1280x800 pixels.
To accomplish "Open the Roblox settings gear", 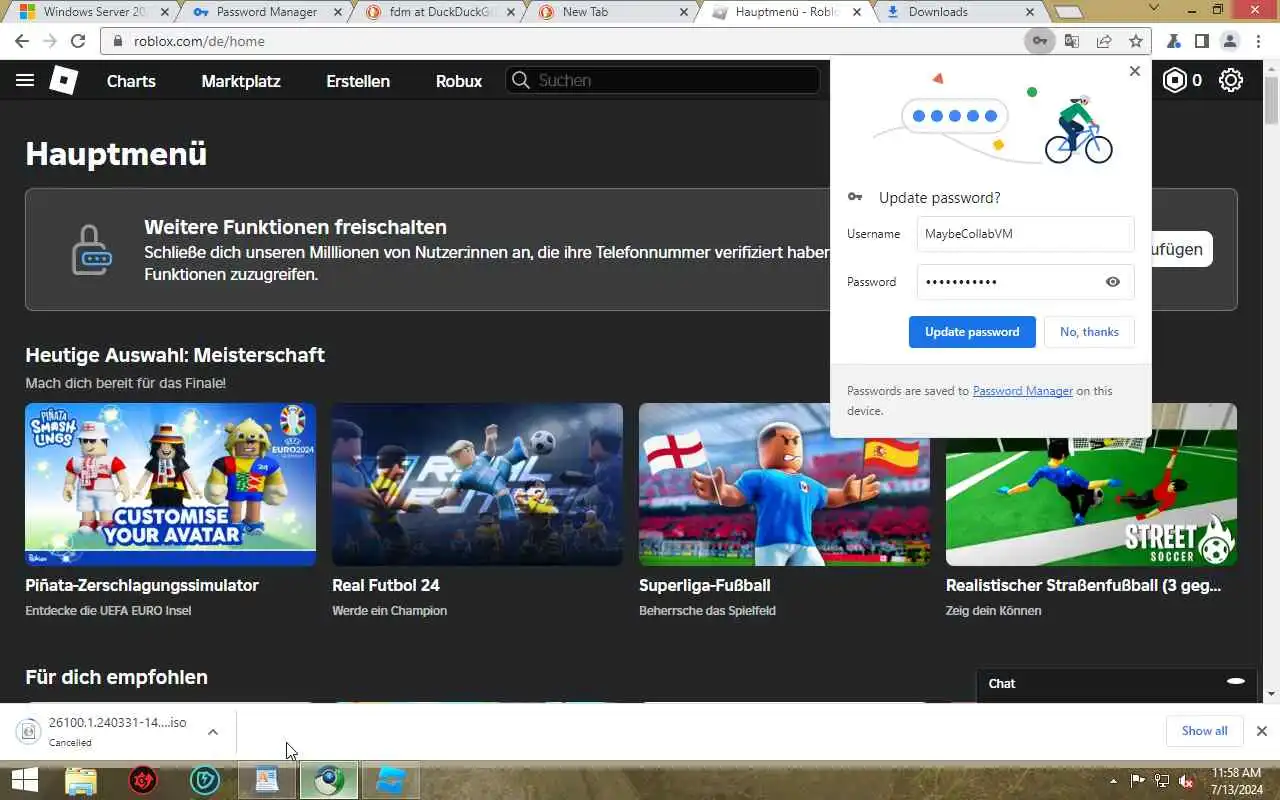I will 1231,81.
